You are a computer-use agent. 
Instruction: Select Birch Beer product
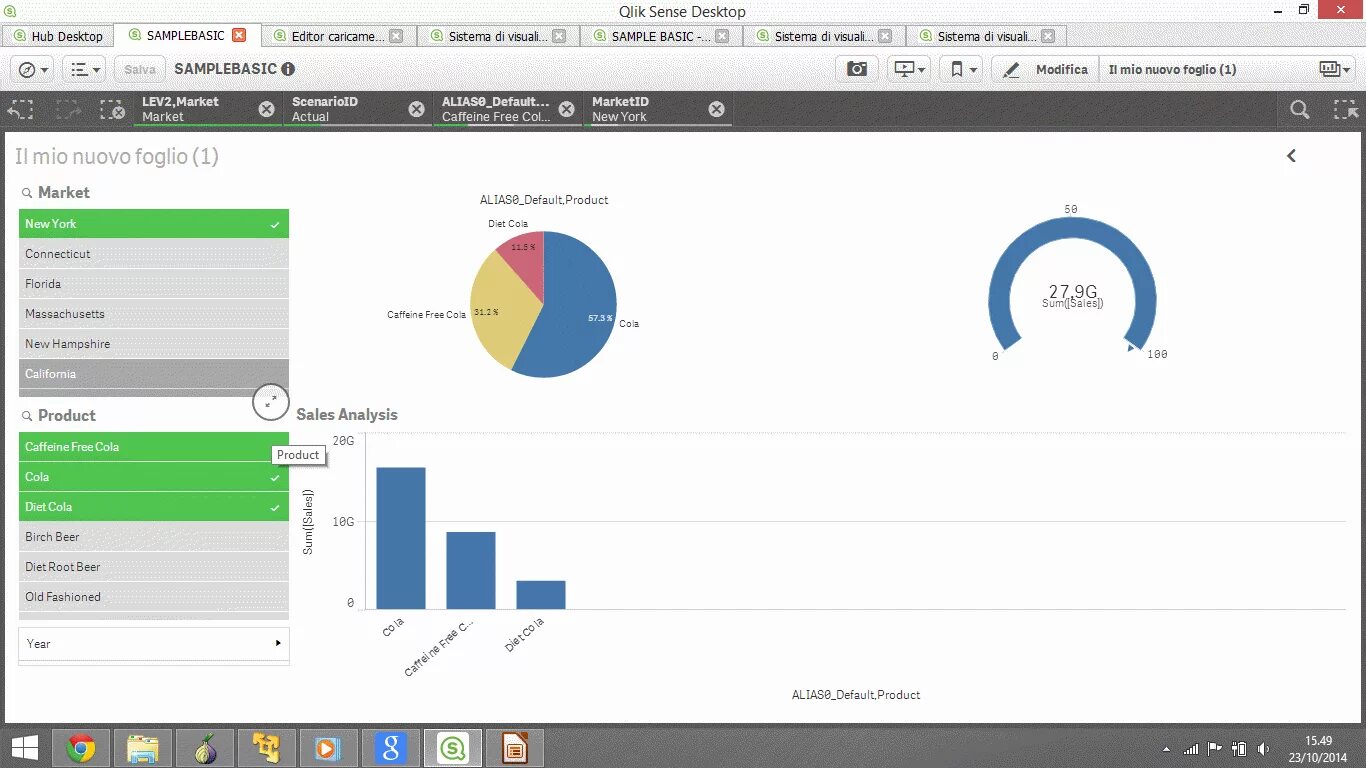pyautogui.click(x=154, y=537)
